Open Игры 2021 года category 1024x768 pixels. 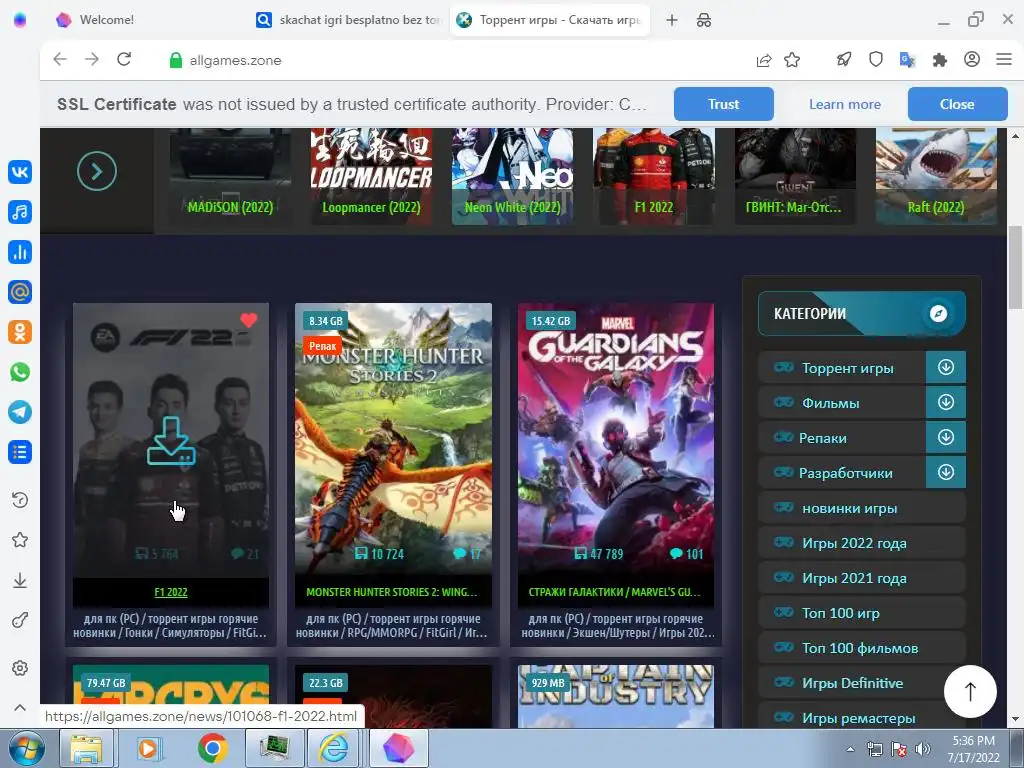[x=861, y=578]
